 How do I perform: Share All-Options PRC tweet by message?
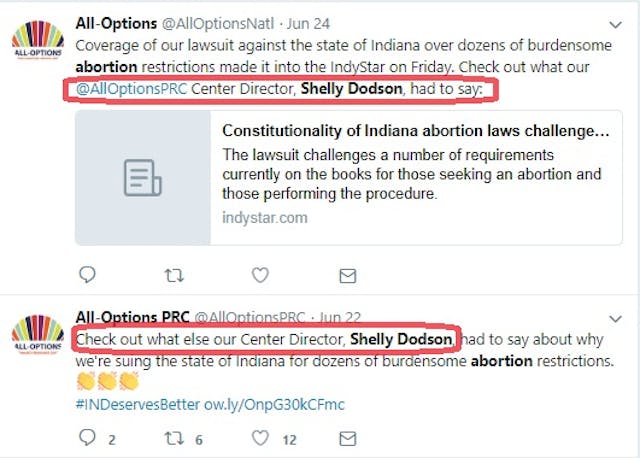[x=347, y=437]
